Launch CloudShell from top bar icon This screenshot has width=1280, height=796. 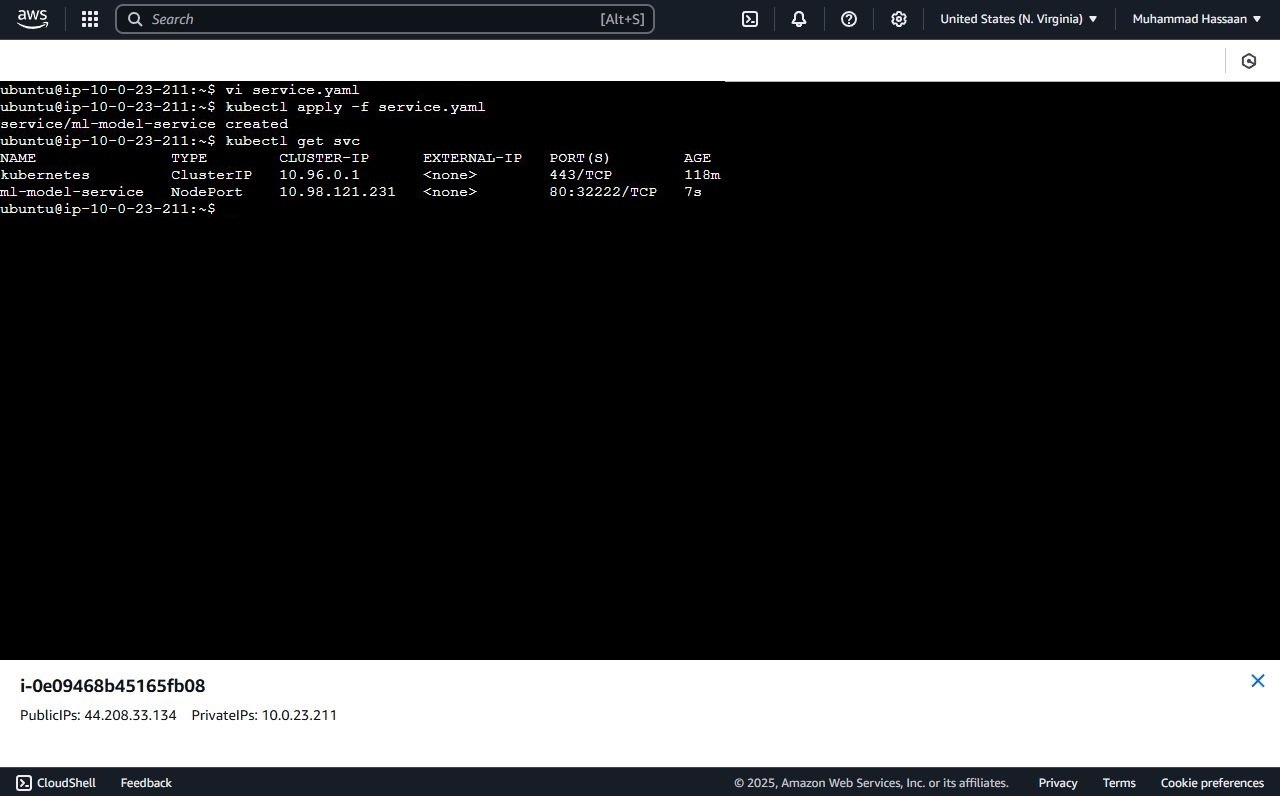tap(750, 19)
